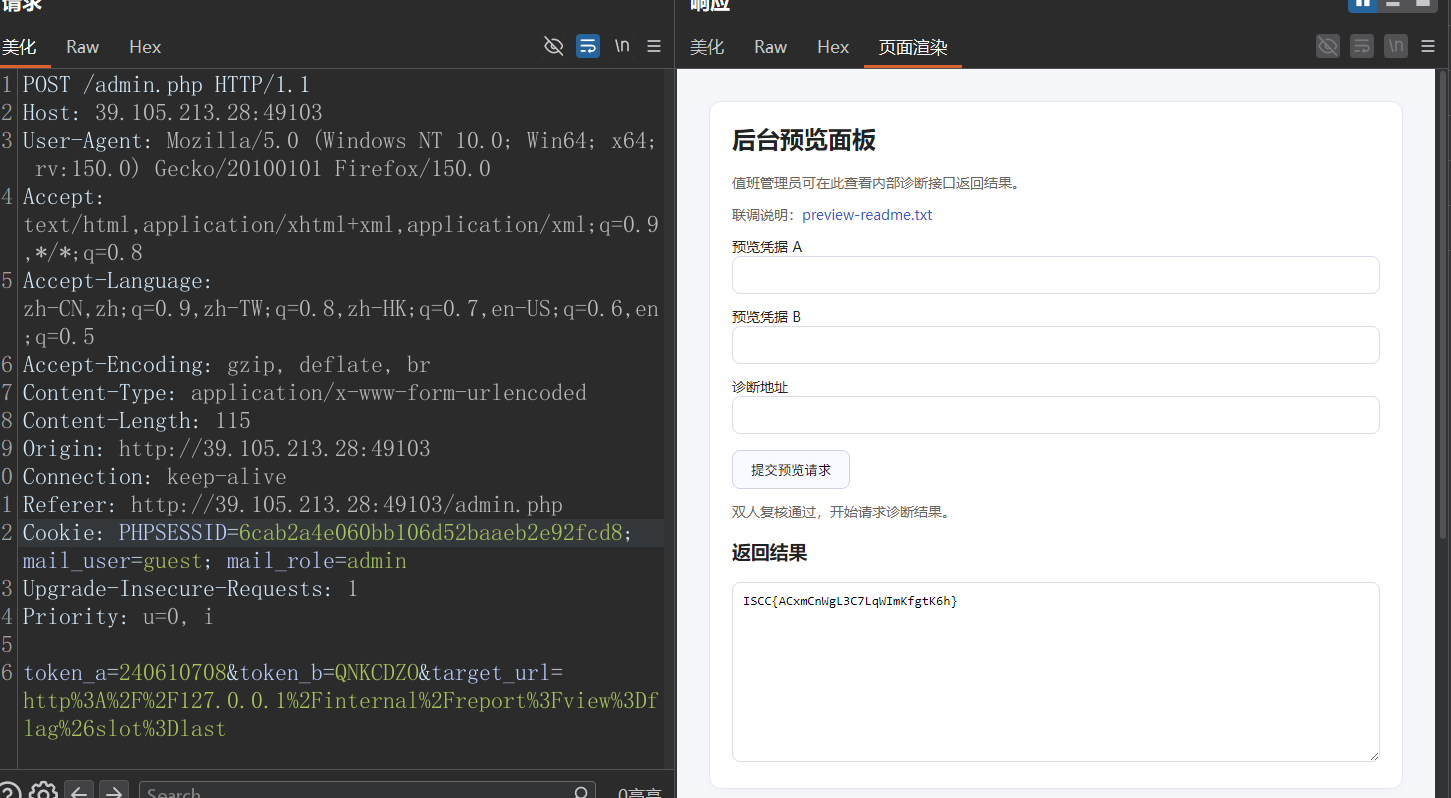Click the Connection: keep-alive line
1451x798 pixels.
(154, 476)
